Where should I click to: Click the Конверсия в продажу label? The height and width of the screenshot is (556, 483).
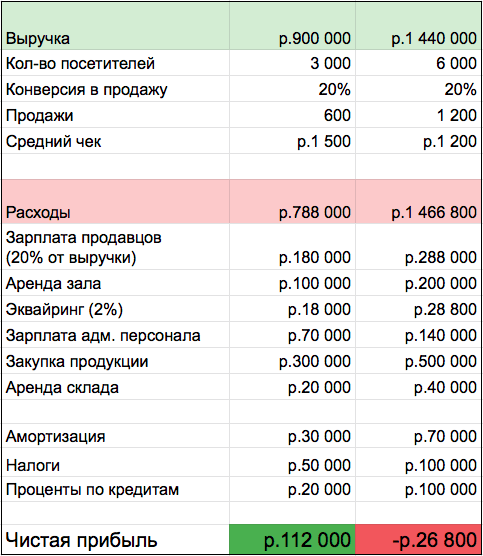click(x=87, y=89)
